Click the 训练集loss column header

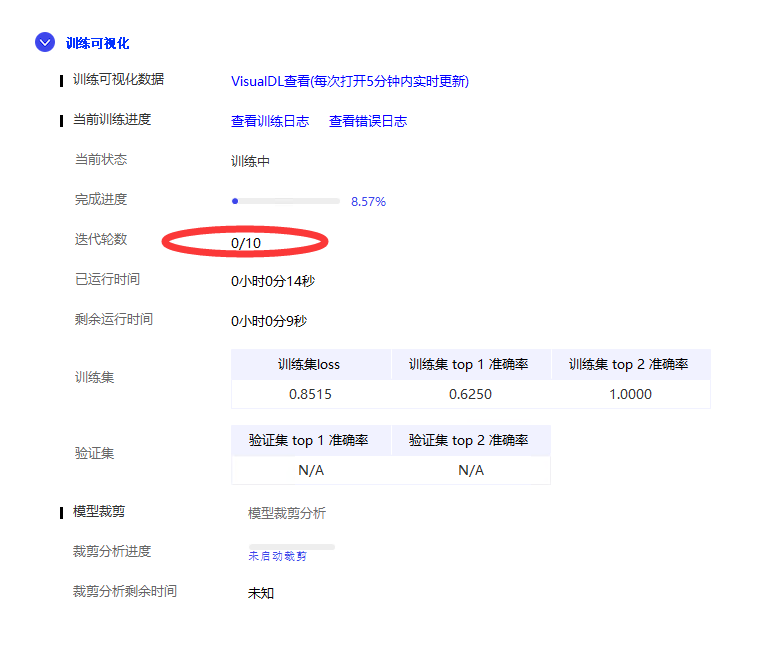coord(310,365)
